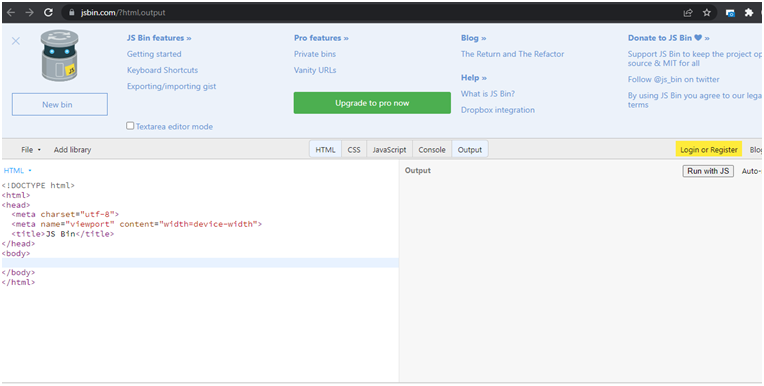
Task: Open What is JS Bin? link
Action: point(488,94)
